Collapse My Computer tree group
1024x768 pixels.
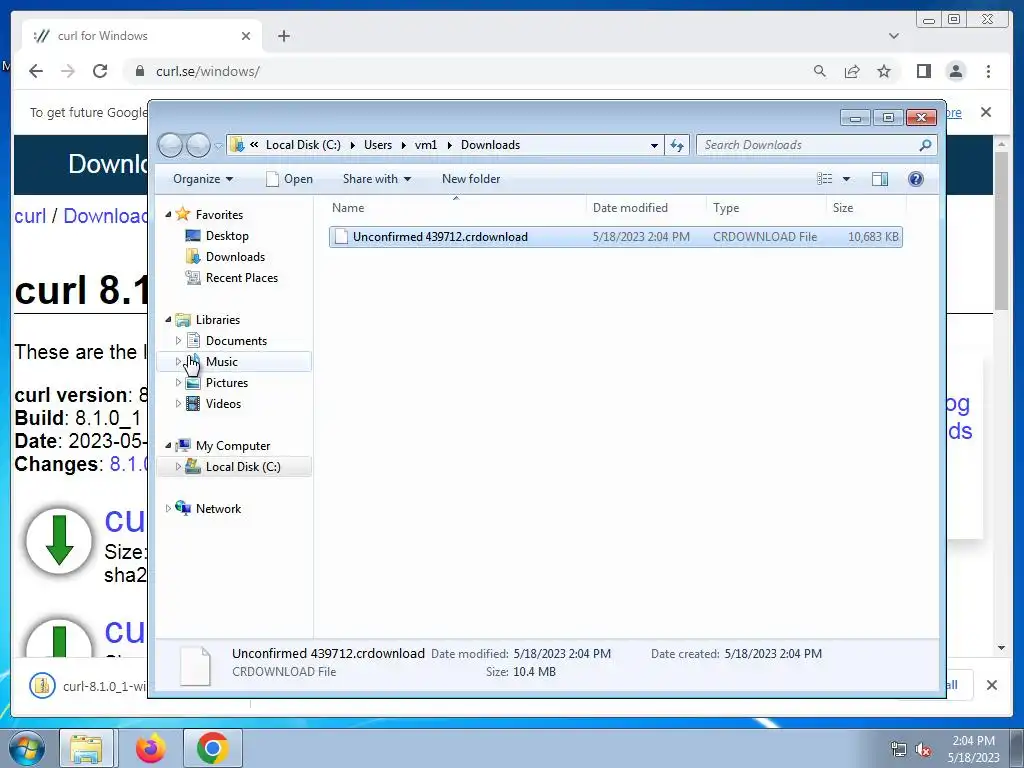[168, 445]
